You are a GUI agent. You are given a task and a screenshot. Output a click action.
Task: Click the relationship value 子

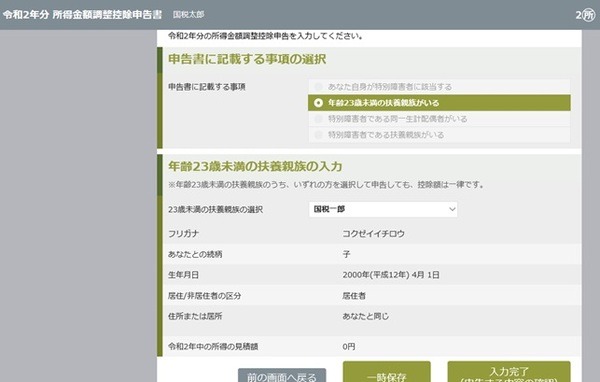click(x=346, y=254)
